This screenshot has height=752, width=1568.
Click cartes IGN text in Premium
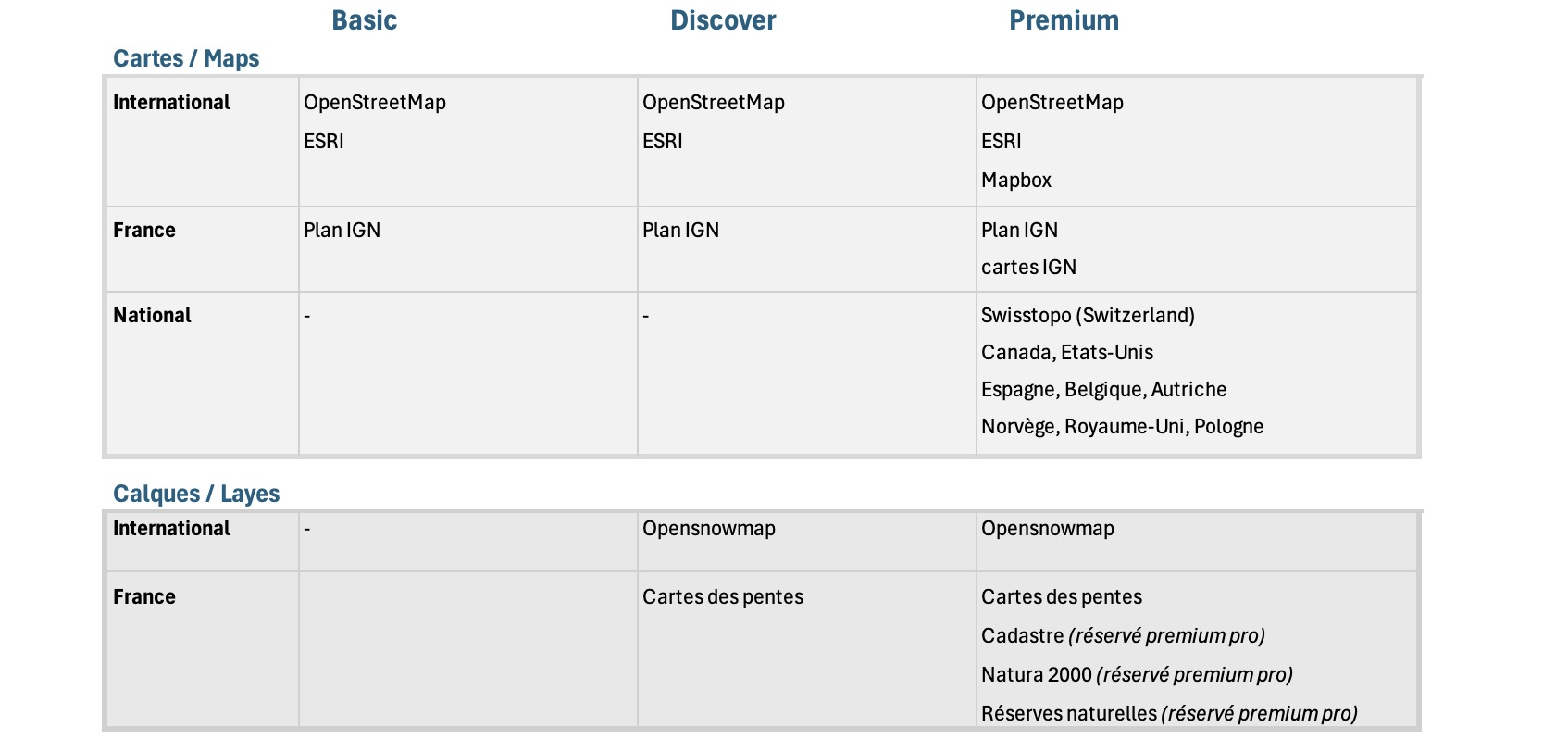pyautogui.click(x=1027, y=267)
